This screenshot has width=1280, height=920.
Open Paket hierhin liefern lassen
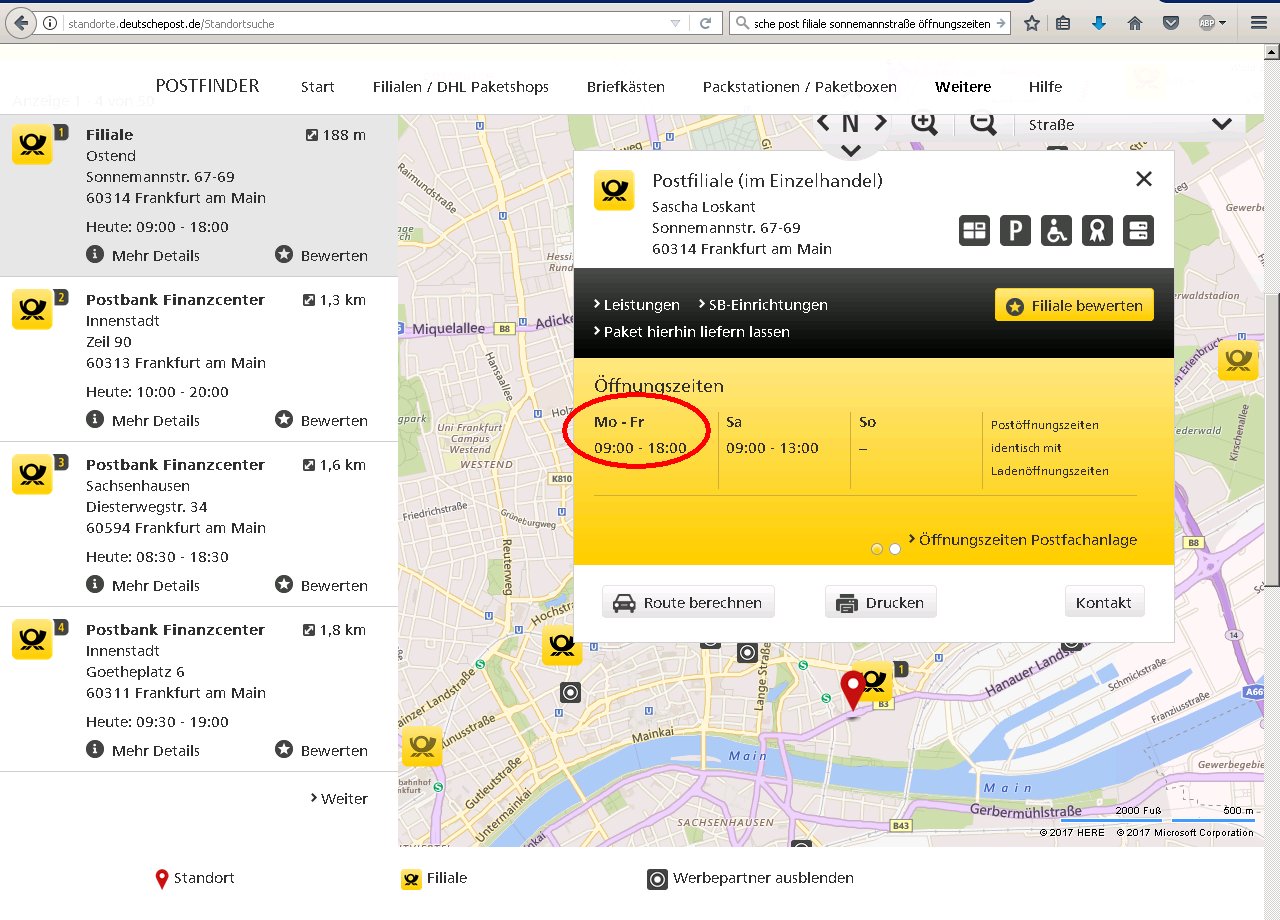pyautogui.click(x=691, y=332)
